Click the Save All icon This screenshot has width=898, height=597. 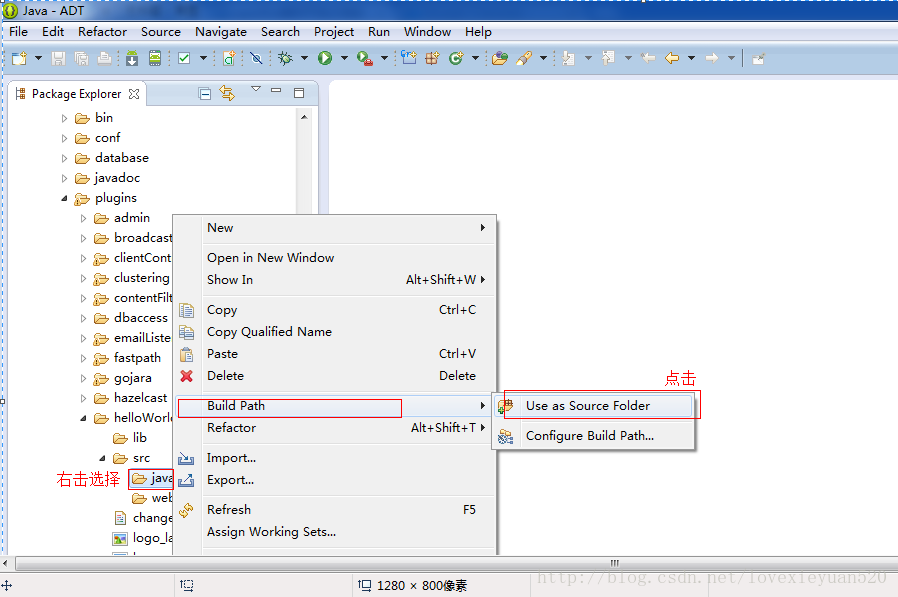click(81, 58)
